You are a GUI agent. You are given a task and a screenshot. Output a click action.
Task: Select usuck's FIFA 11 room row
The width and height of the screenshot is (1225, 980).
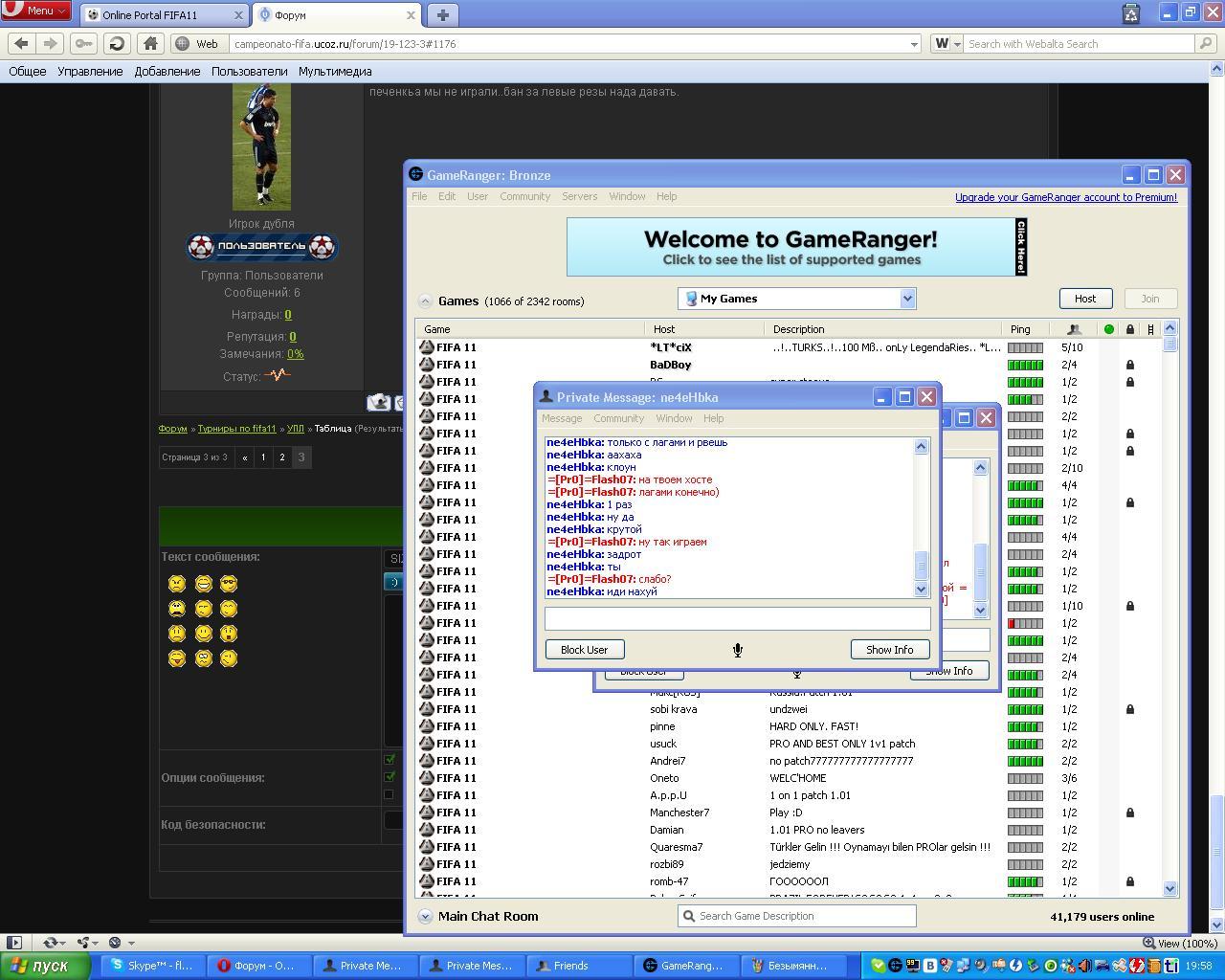click(x=788, y=744)
